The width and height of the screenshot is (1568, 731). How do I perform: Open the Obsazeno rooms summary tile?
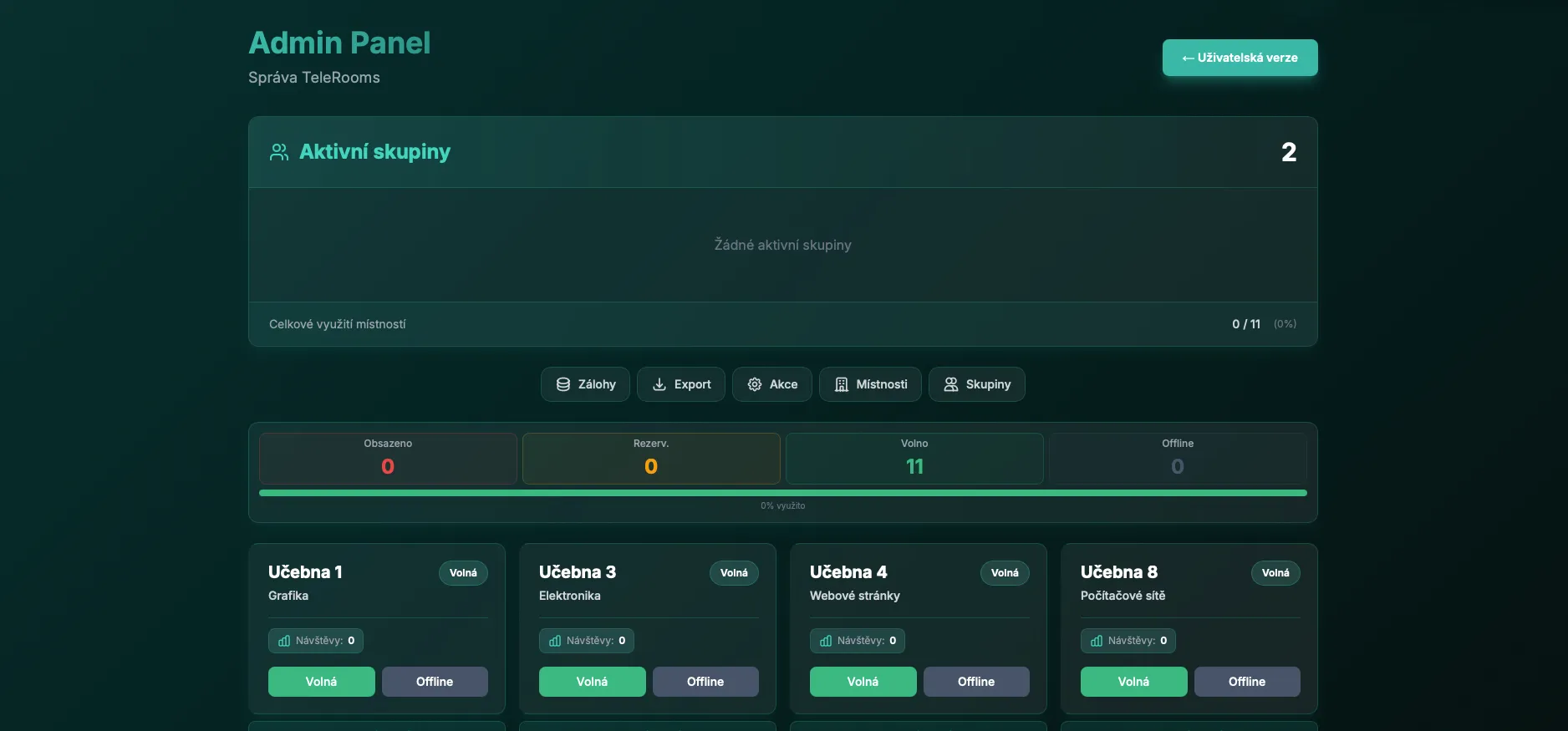[x=388, y=458]
